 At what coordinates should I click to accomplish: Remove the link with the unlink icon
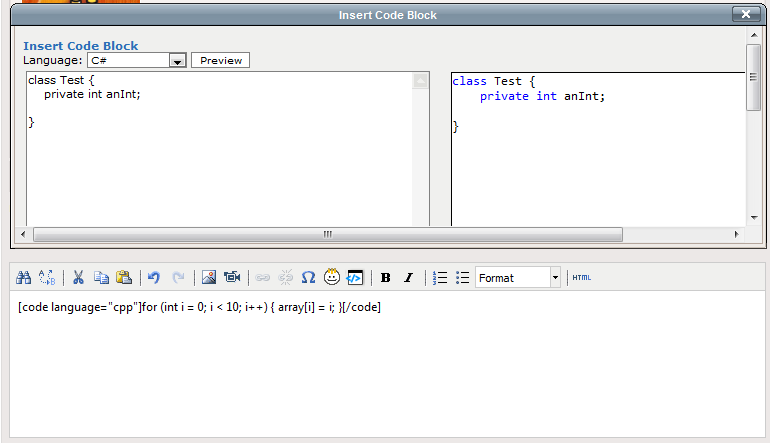[285, 278]
